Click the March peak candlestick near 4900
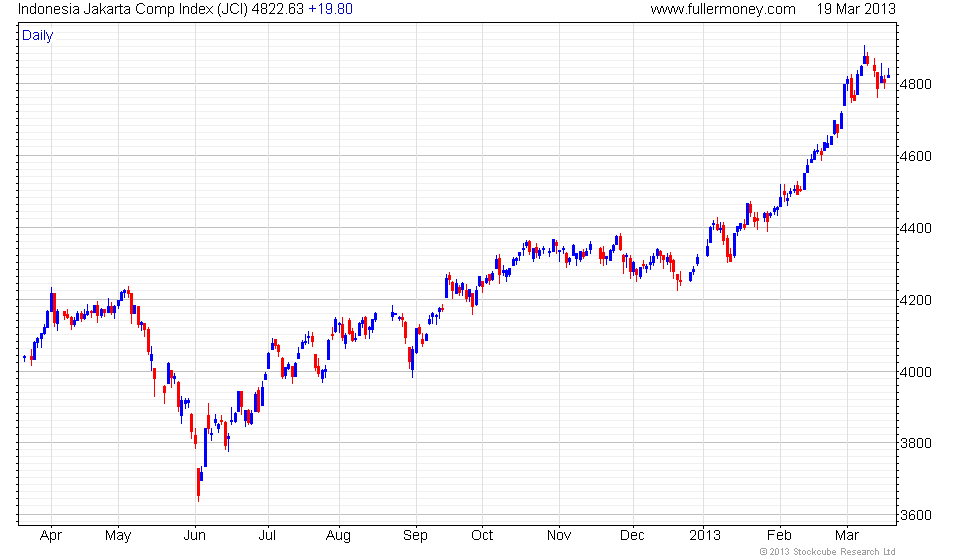 tap(864, 55)
